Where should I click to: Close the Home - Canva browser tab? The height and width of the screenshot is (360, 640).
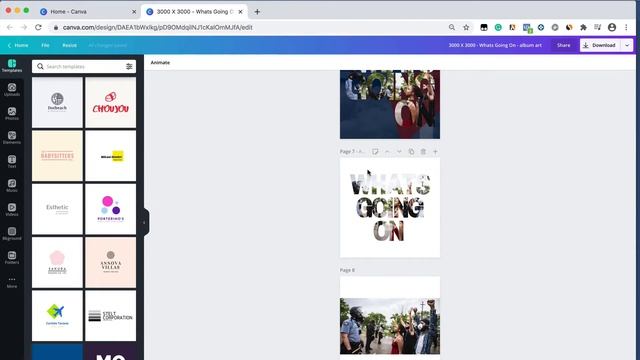pyautogui.click(x=134, y=12)
